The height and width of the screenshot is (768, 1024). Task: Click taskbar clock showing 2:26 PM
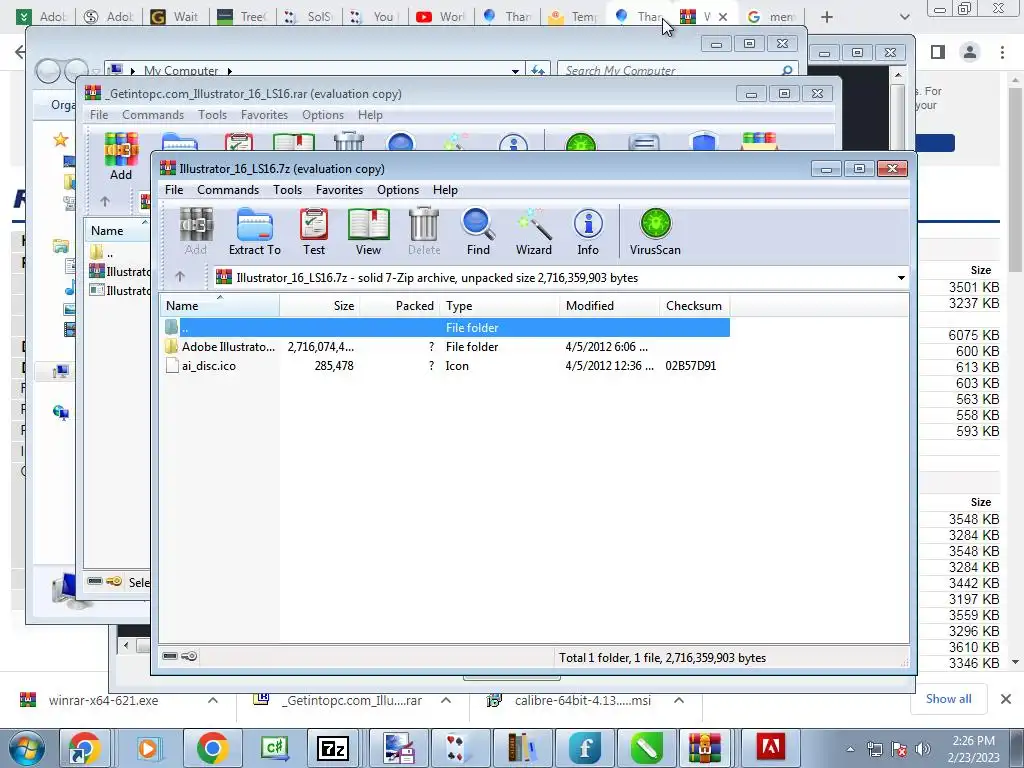coord(974,748)
